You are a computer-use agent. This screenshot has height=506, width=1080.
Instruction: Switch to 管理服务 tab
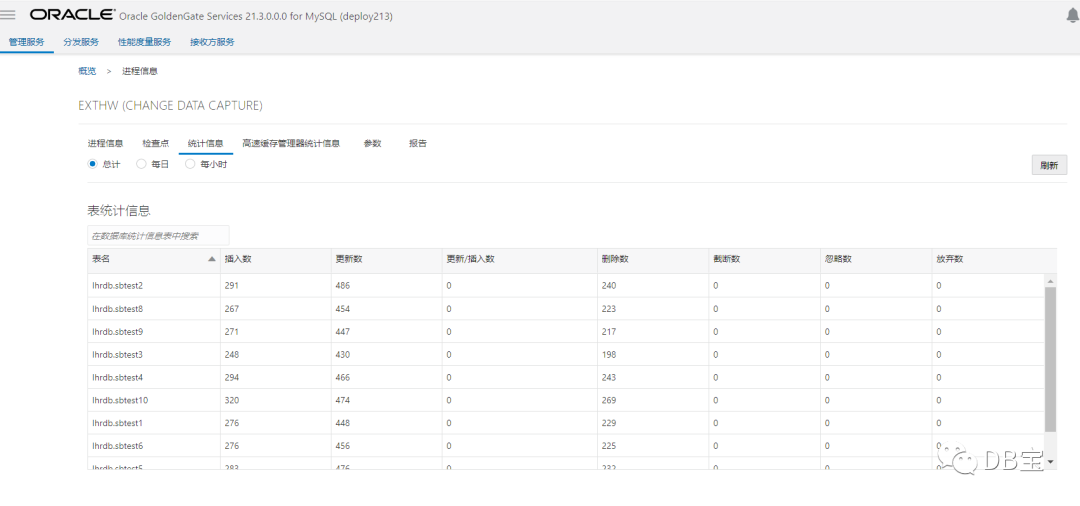pyautogui.click(x=27, y=42)
